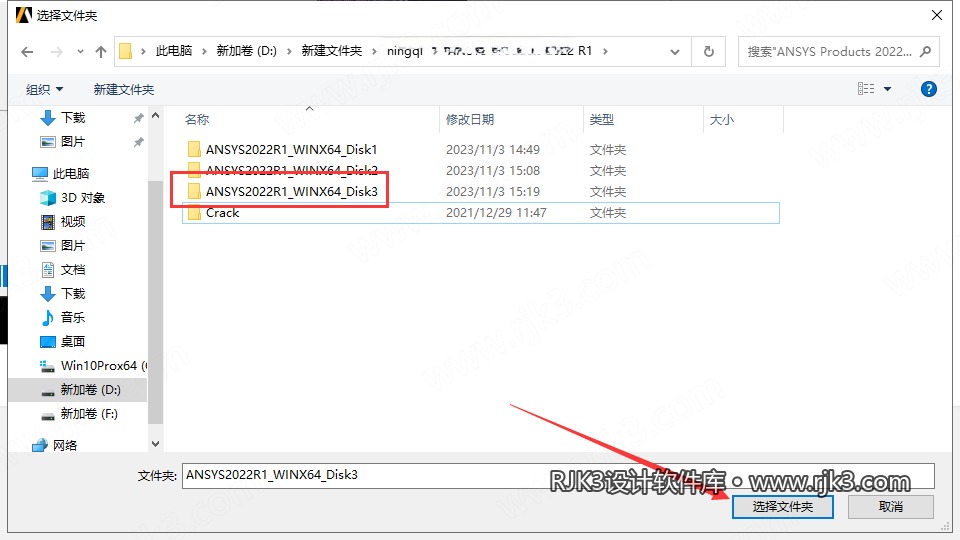The height and width of the screenshot is (540, 960).
Task: Sort by 名称 column header
Action: [197, 119]
